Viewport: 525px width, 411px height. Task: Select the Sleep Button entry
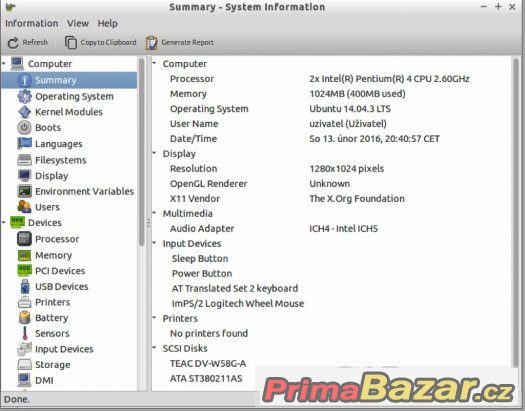pyautogui.click(x=200, y=259)
